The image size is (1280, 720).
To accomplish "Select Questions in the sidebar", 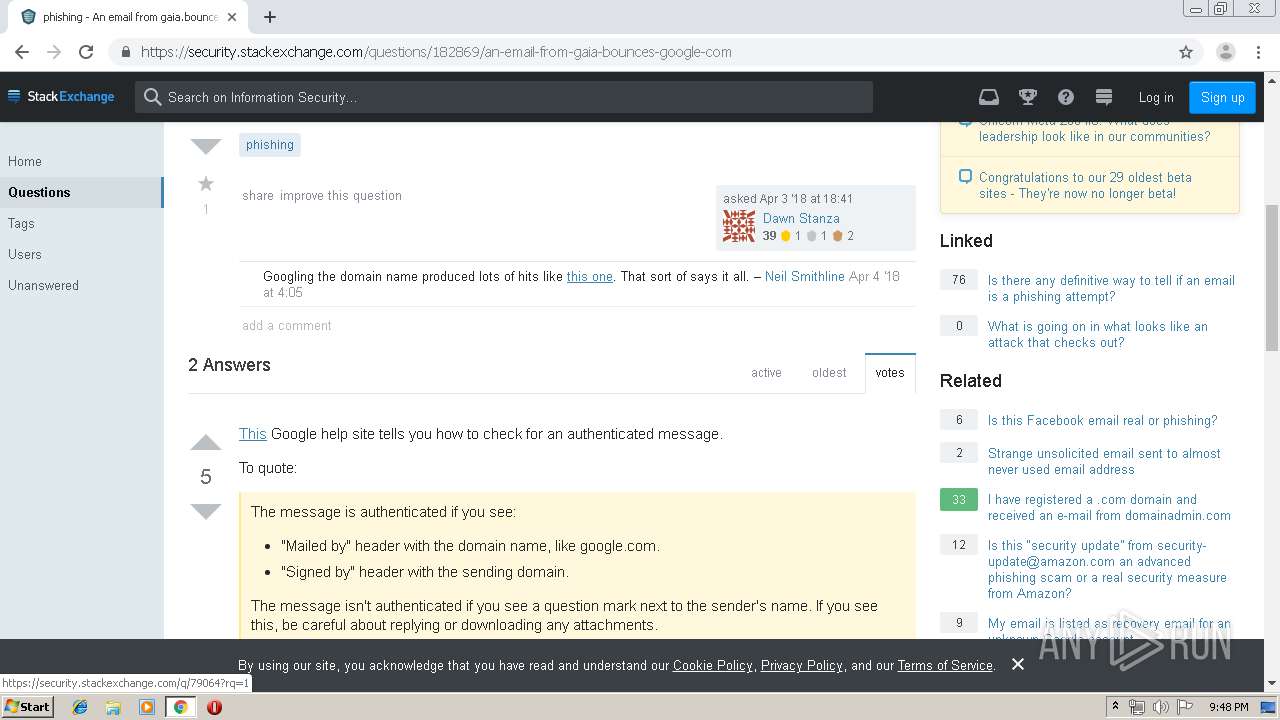I will click(80, 192).
